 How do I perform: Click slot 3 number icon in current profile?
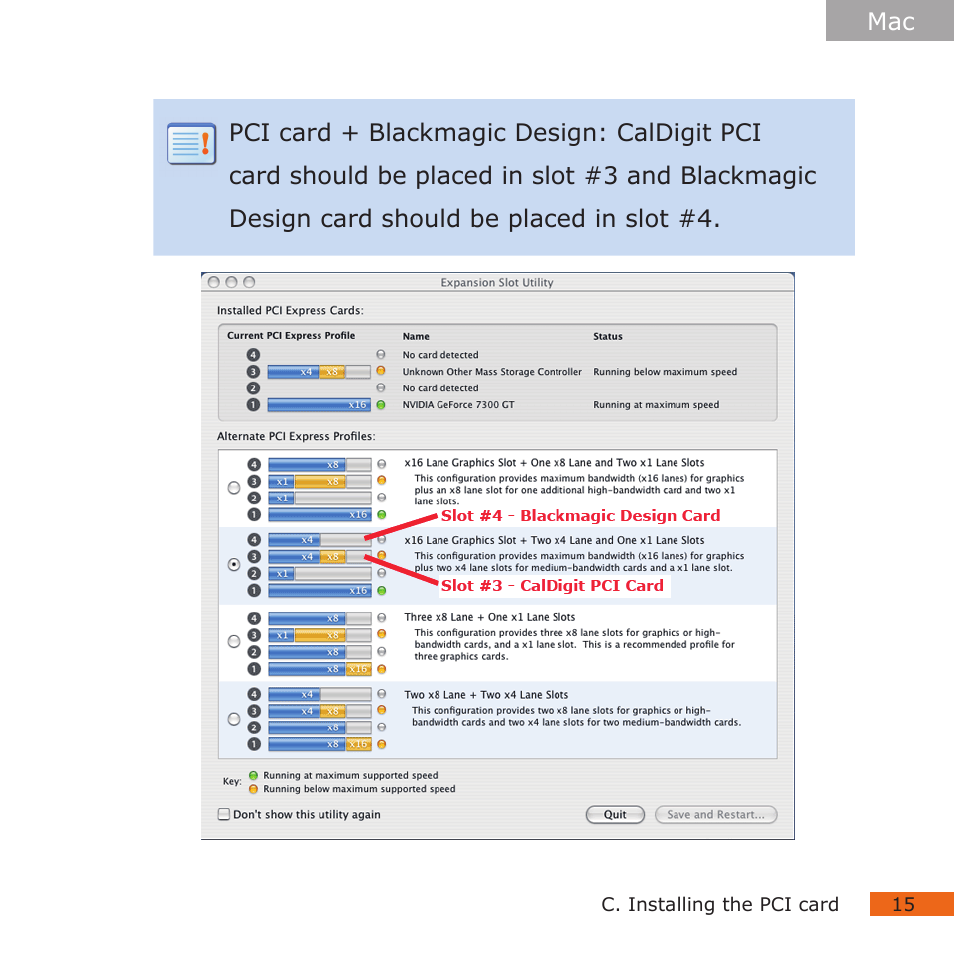253,372
